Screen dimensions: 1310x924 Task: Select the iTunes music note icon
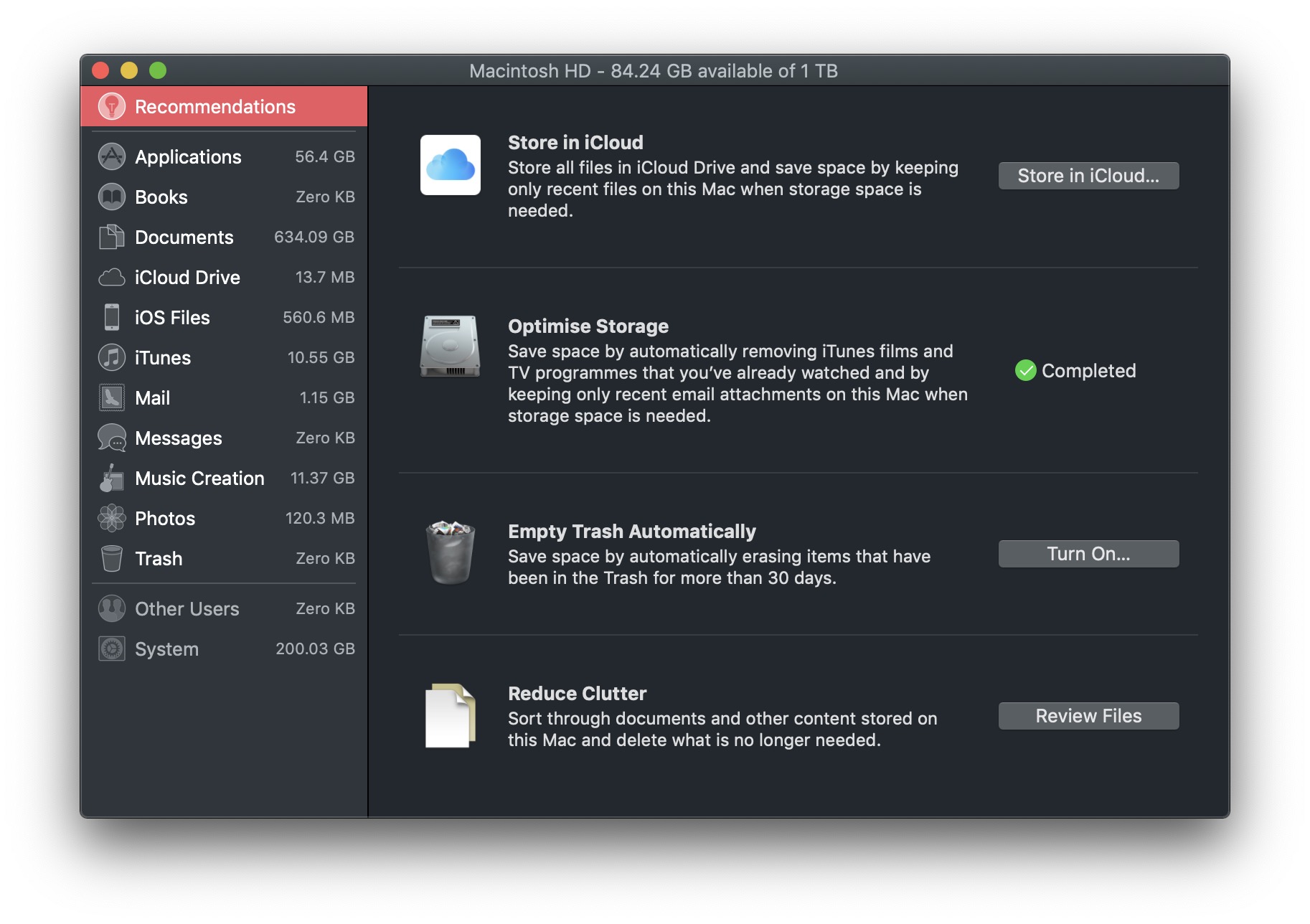(112, 357)
